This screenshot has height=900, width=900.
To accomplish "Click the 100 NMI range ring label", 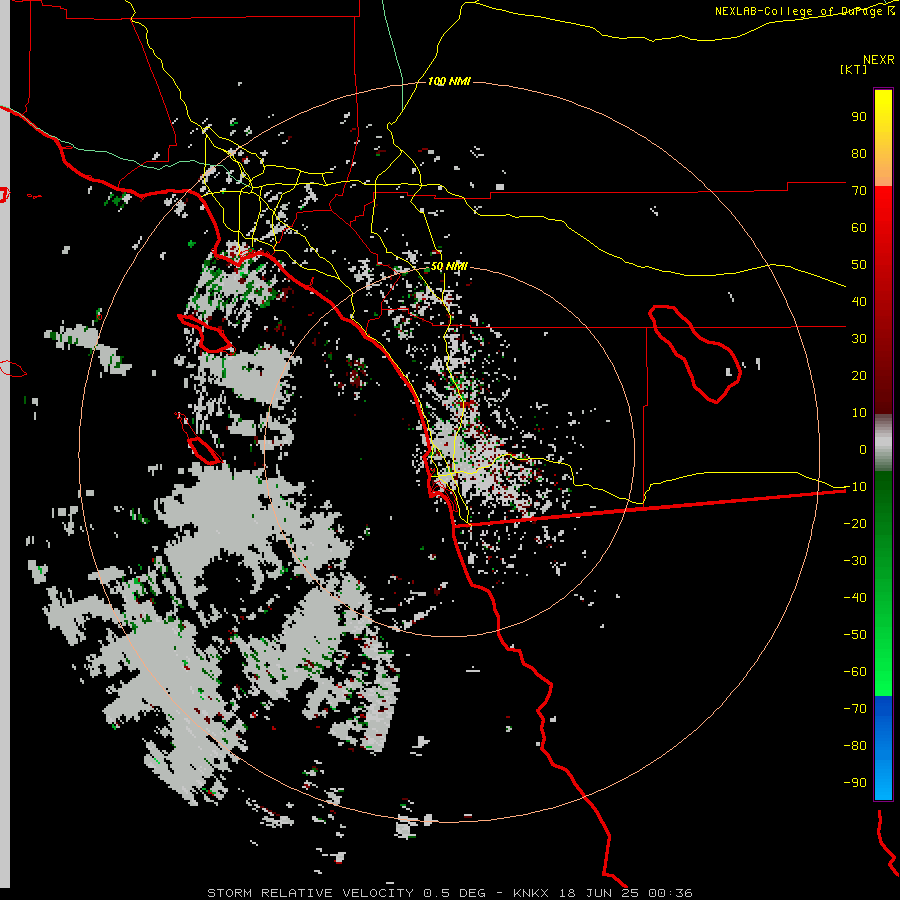I will (x=449, y=82).
